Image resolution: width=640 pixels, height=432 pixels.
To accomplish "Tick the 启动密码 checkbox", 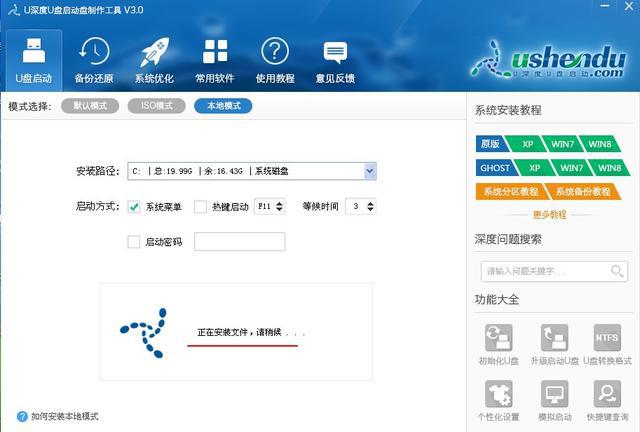I will (134, 242).
